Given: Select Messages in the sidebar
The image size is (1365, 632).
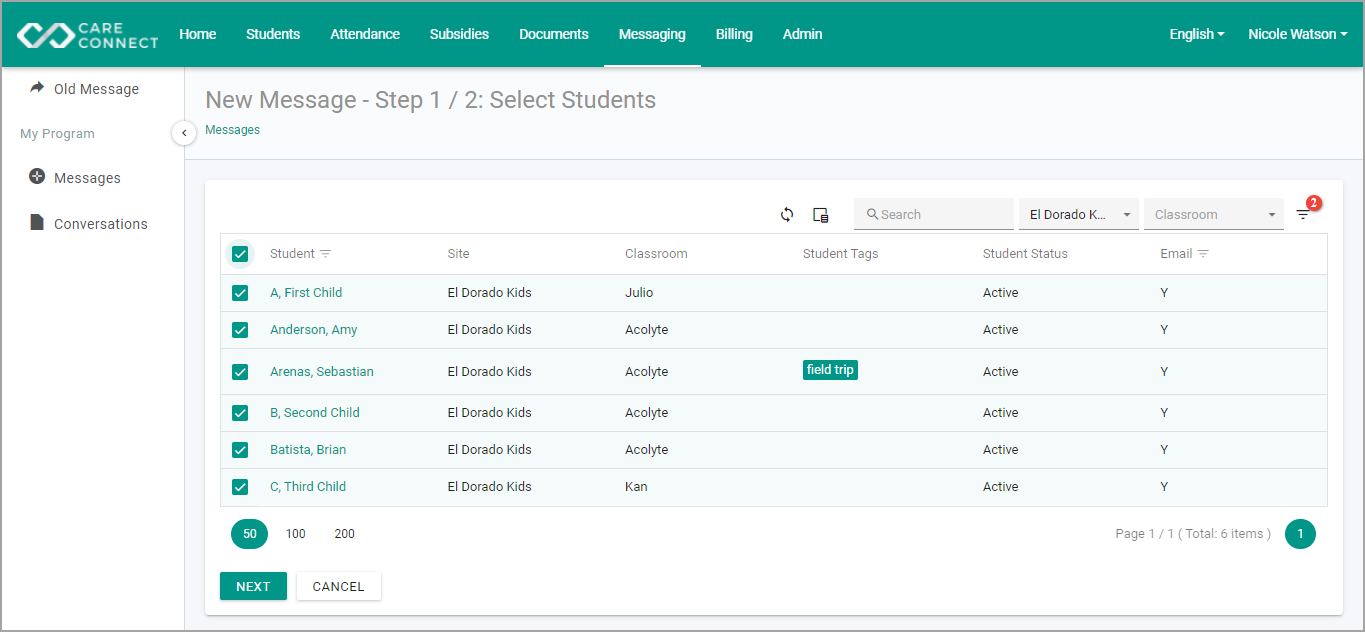Looking at the screenshot, I should tap(87, 178).
